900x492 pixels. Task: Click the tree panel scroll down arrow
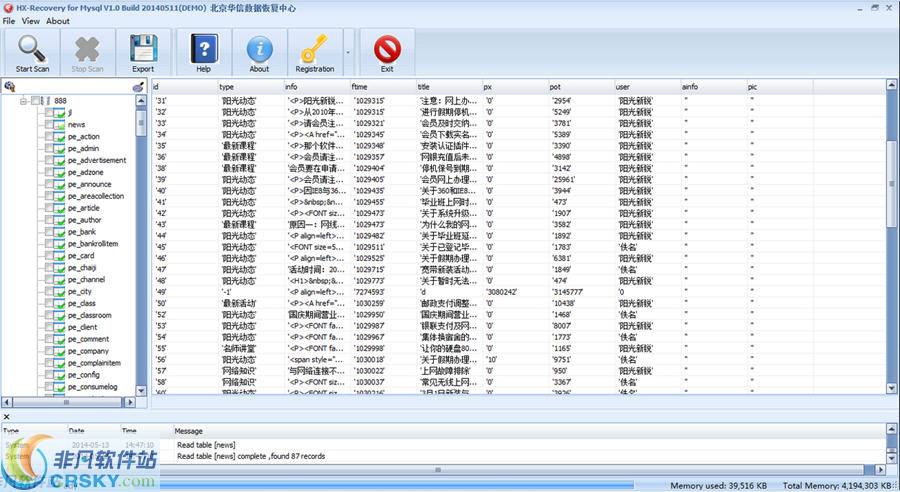click(x=141, y=390)
